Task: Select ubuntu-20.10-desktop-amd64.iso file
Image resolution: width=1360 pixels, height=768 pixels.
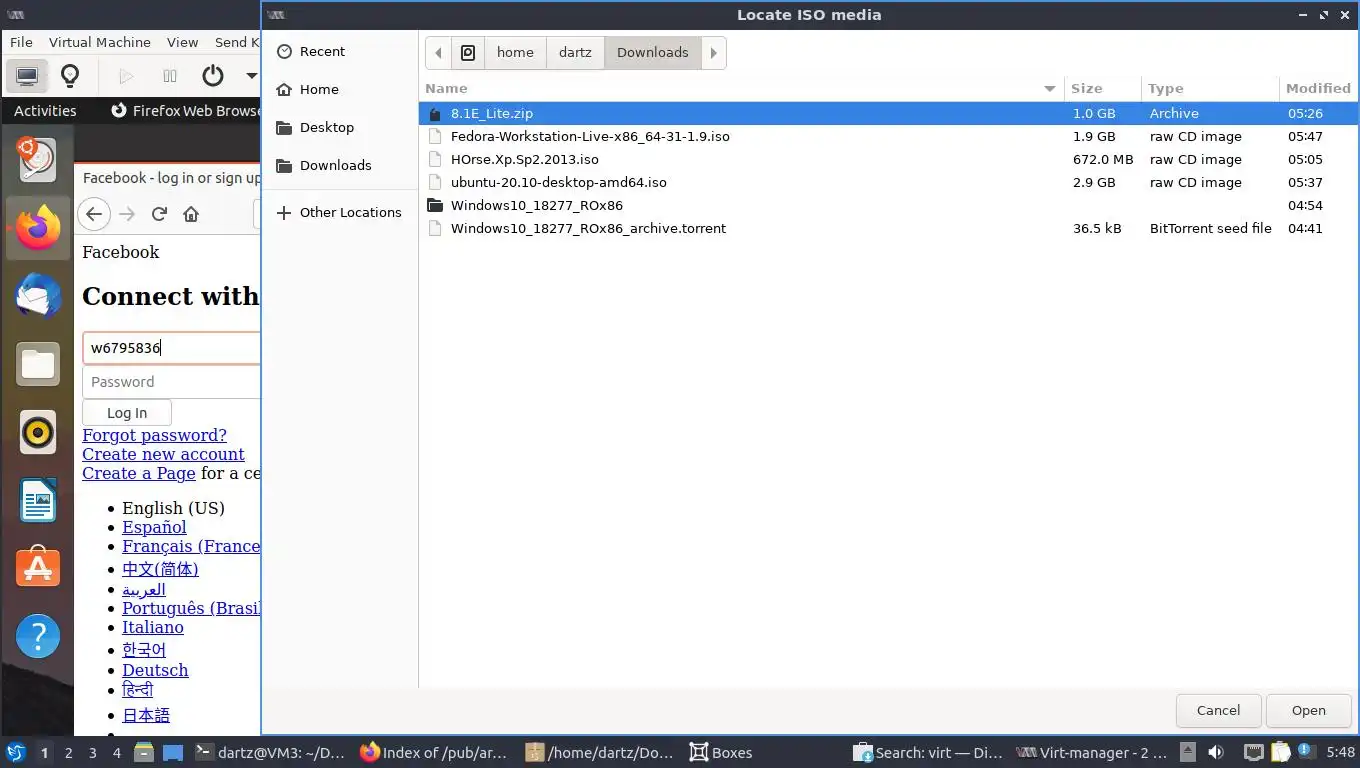Action: (x=888, y=183)
